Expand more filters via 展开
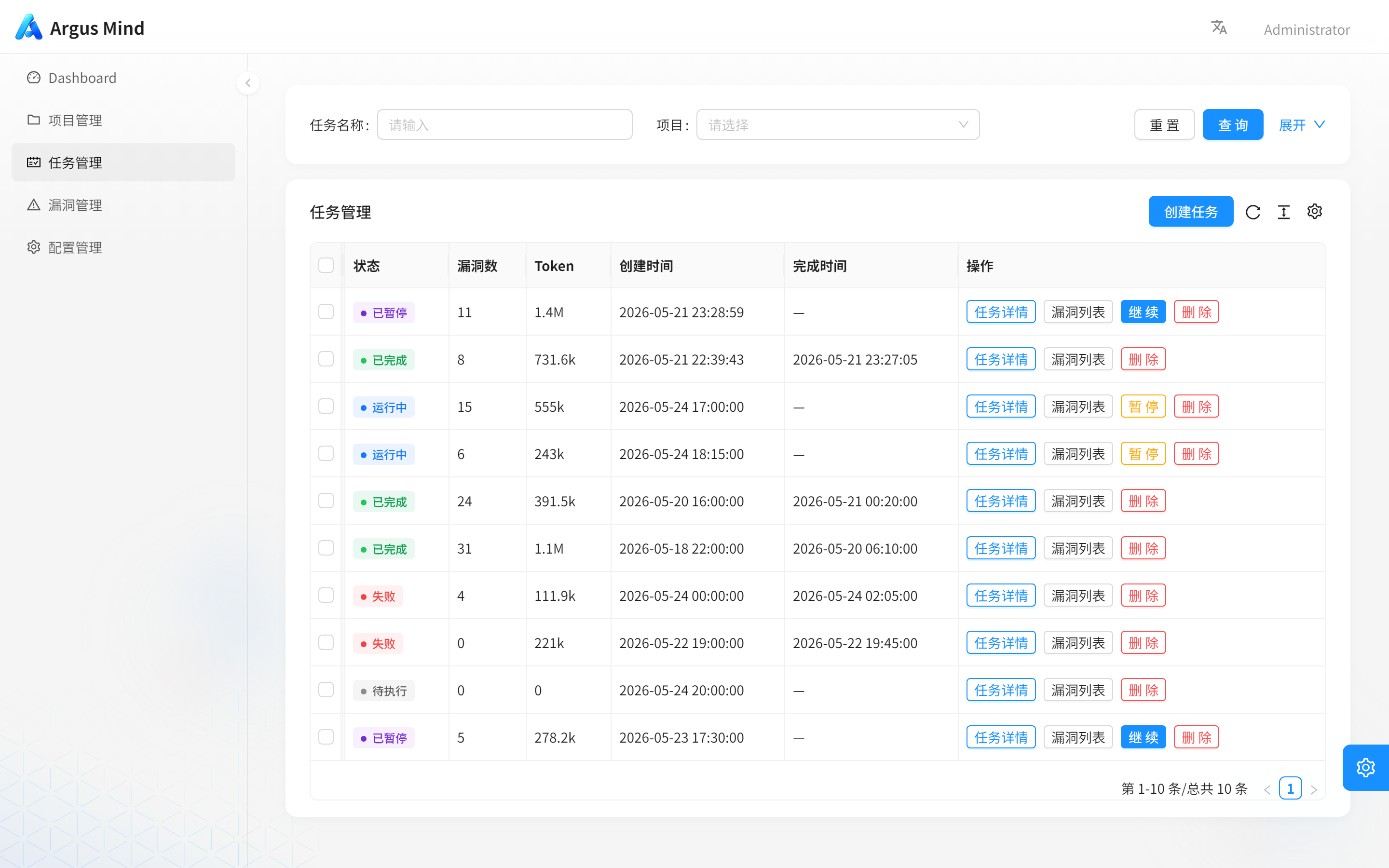Screen dimensions: 1389x868 pos(1302,124)
